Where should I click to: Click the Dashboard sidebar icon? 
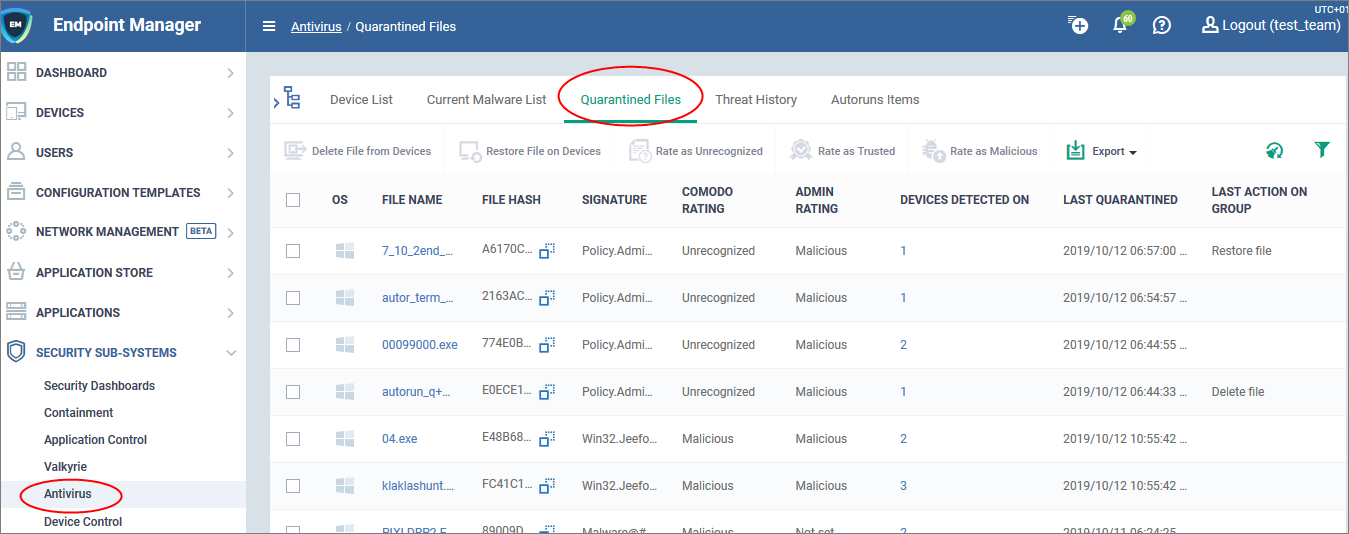tap(16, 72)
